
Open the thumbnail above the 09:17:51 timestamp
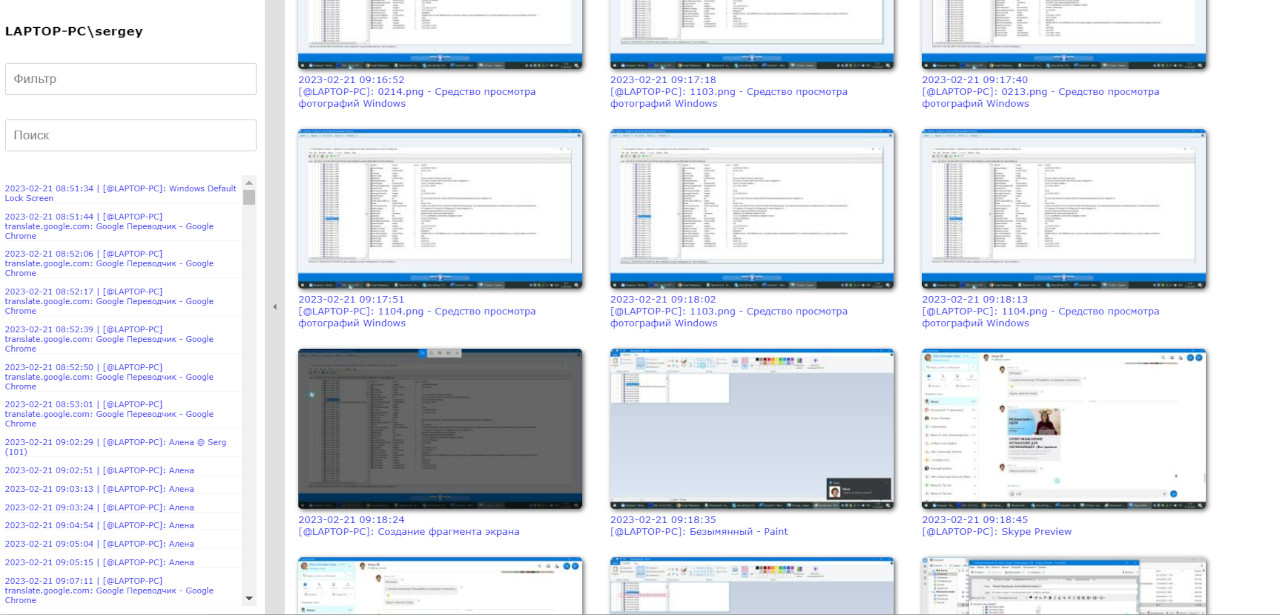click(440, 208)
